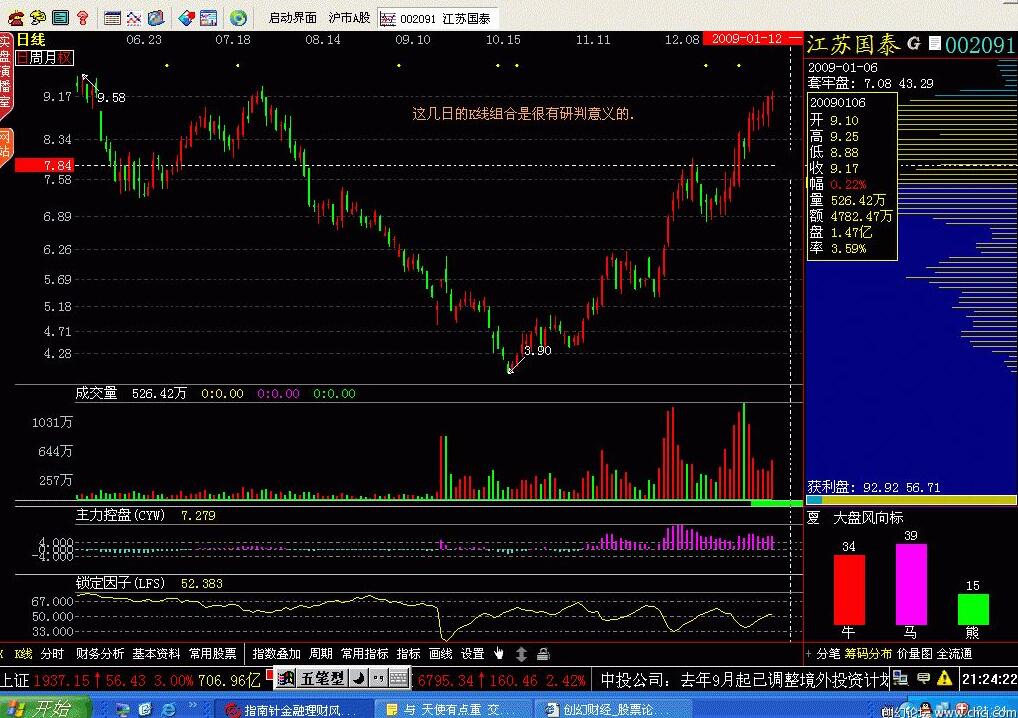Click the yellow dragon toolbar icon
Viewport: 1018px width, 718px height.
click(x=38, y=18)
